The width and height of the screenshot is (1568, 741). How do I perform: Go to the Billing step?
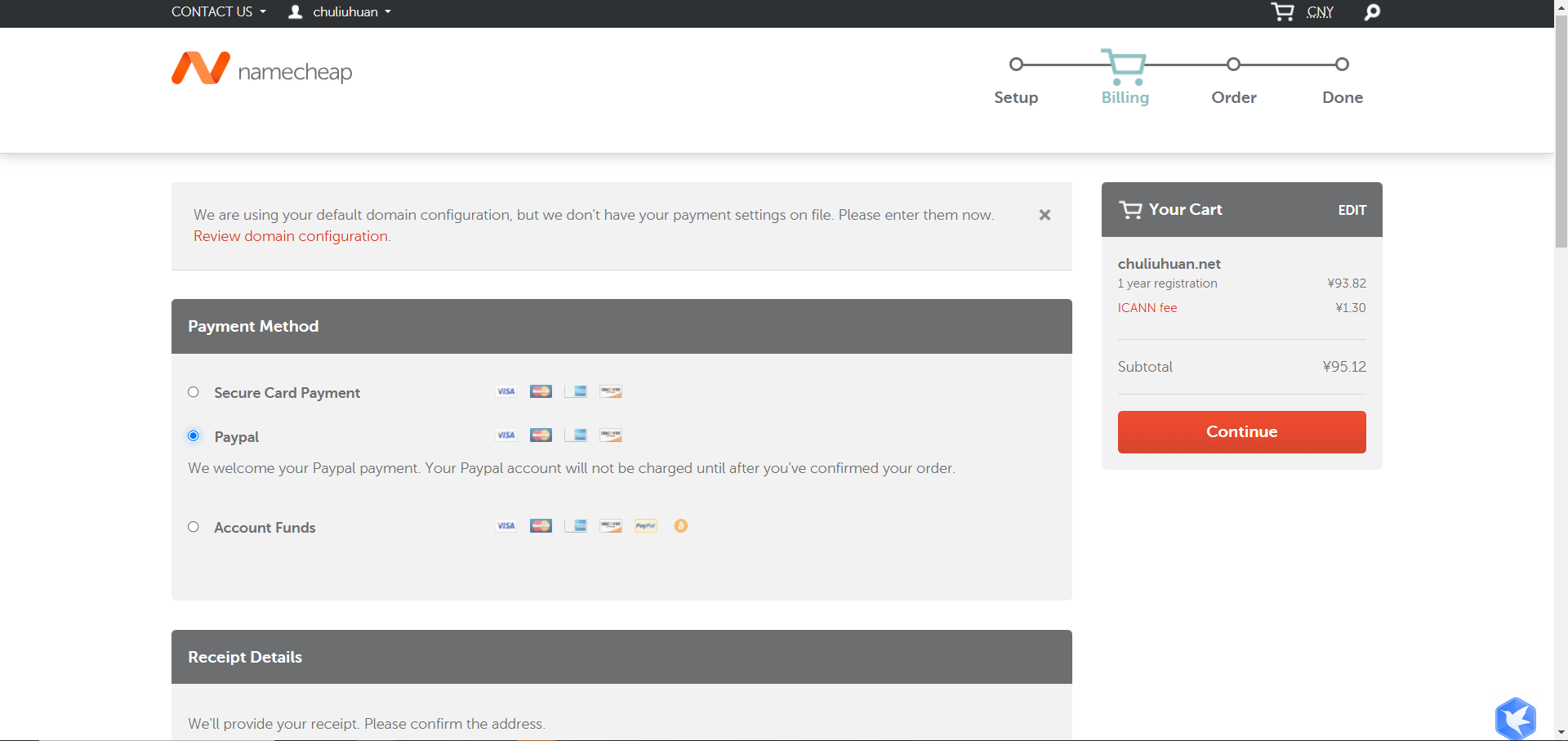coord(1125,97)
